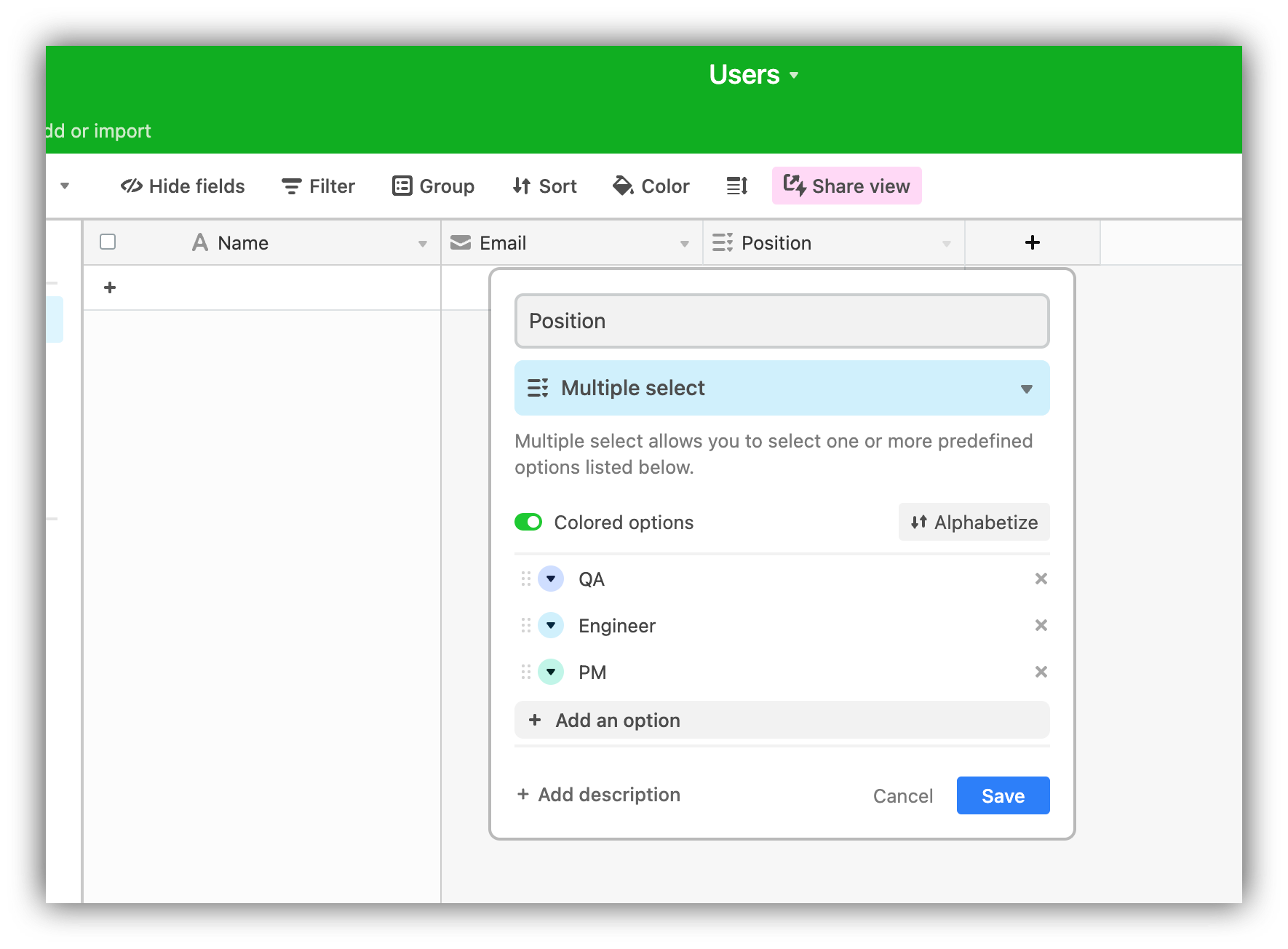The image size is (1288, 949).
Task: Check the select-all checkbox in header row
Action: point(107,241)
